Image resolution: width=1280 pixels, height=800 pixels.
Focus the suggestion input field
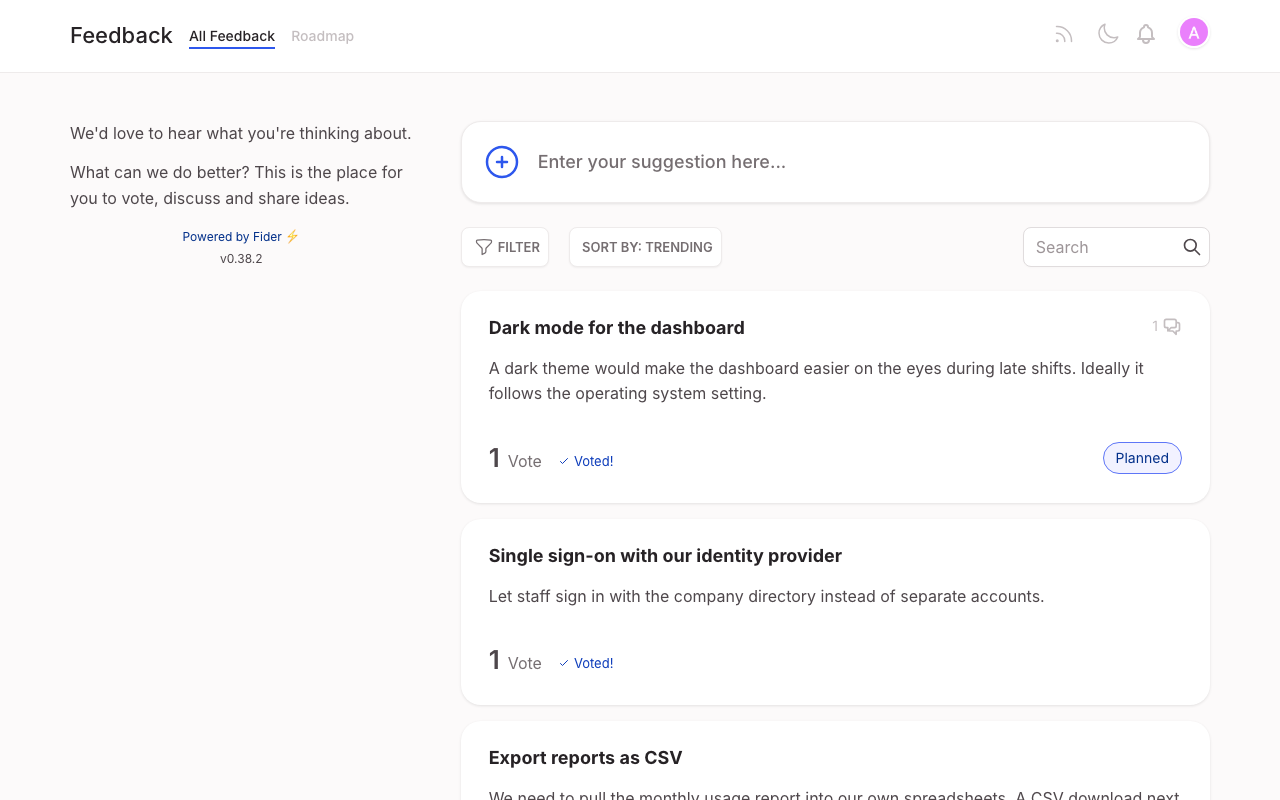coord(835,162)
